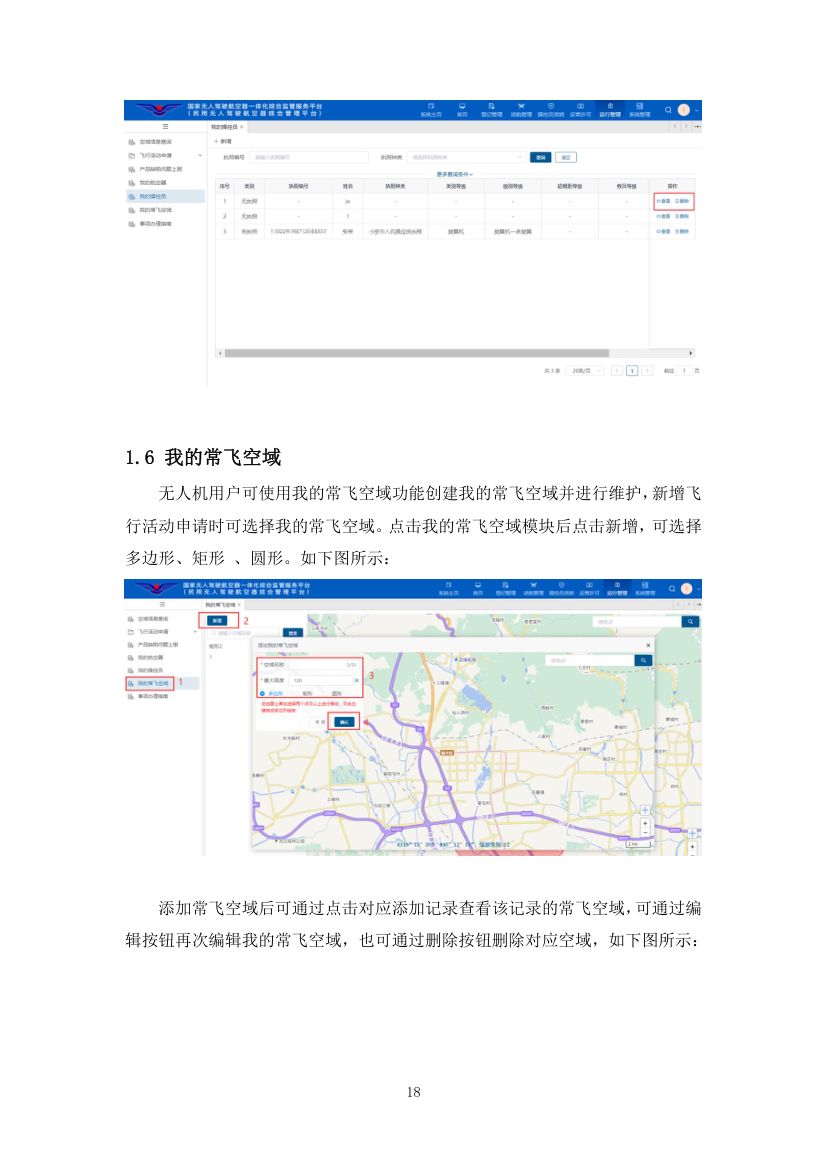827x1170 pixels.
Task: Switch to 我的操控员 tab label
Action: [x=225, y=127]
